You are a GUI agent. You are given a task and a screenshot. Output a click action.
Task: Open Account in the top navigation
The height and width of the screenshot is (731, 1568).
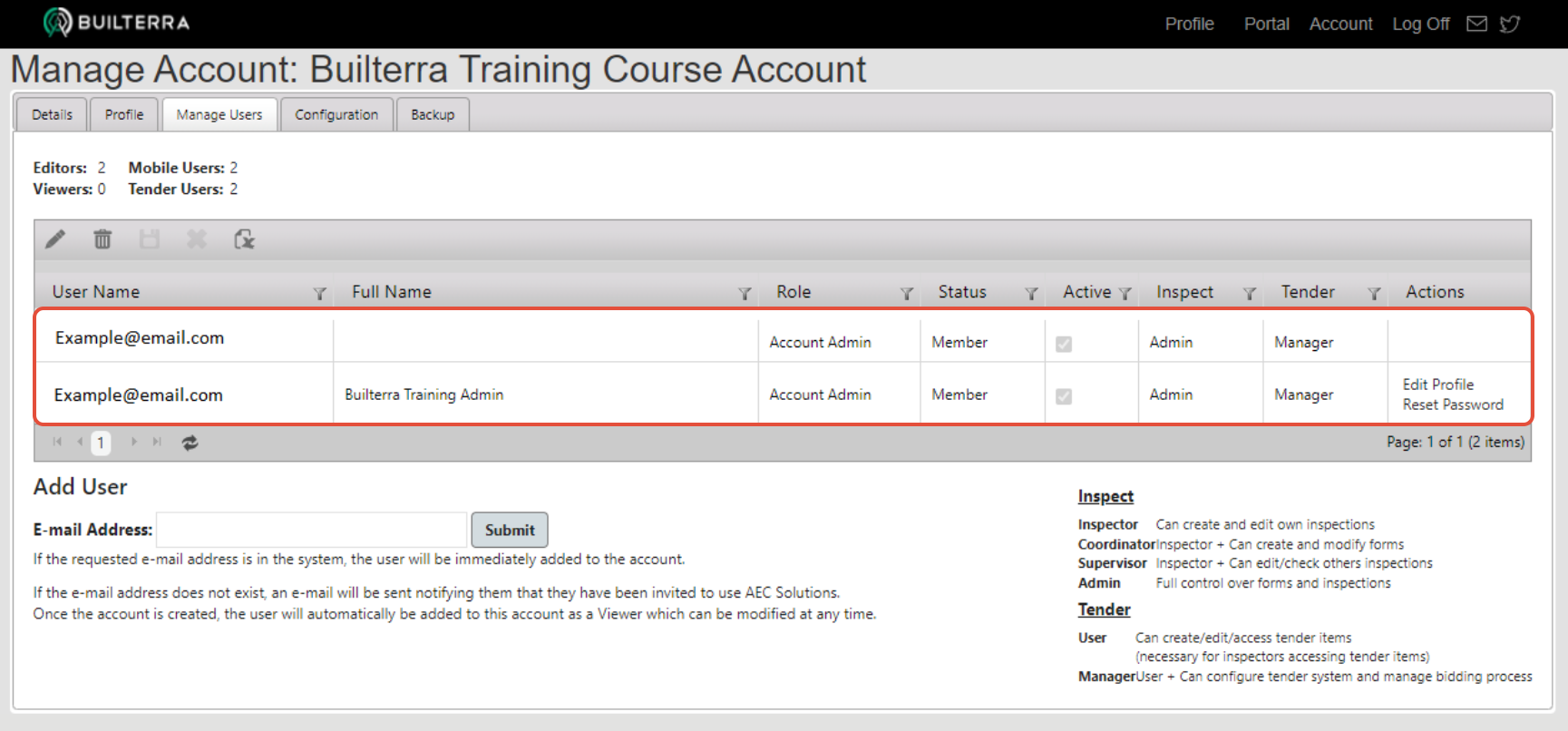1340,24
